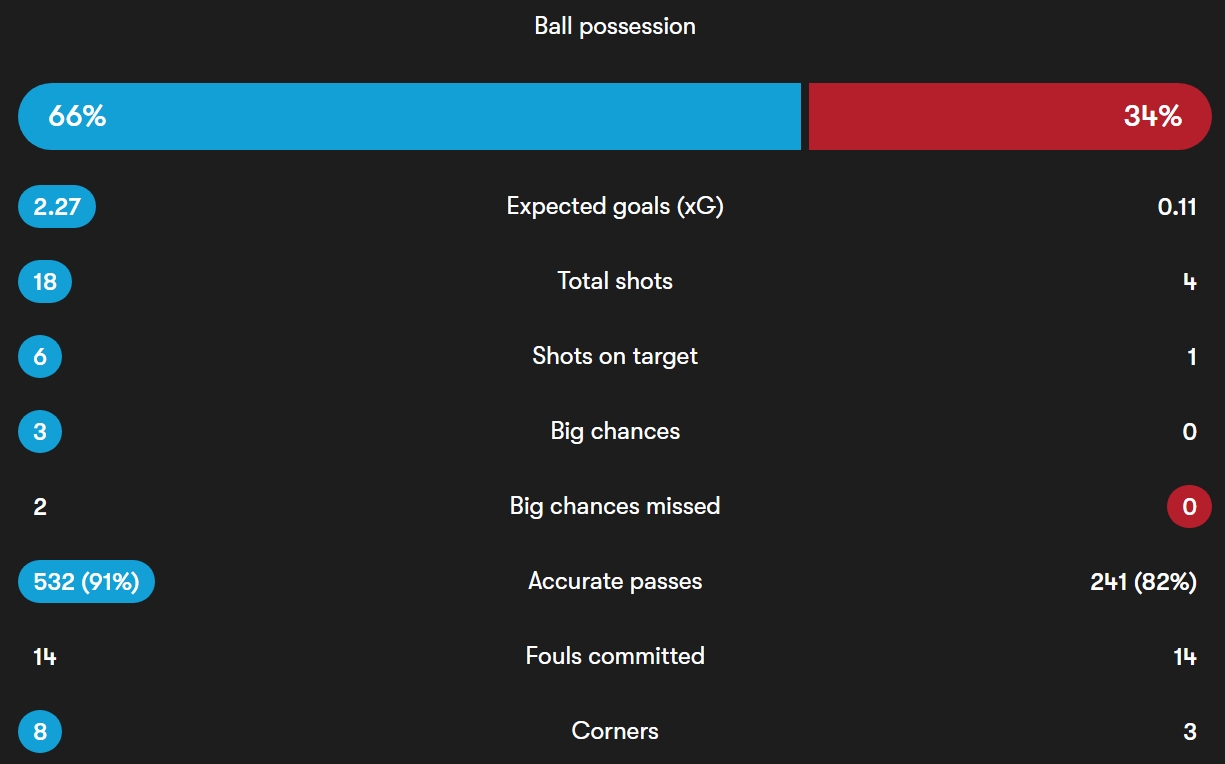
Task: Click the 532 (91%) accurate passes badge
Action: 86,582
